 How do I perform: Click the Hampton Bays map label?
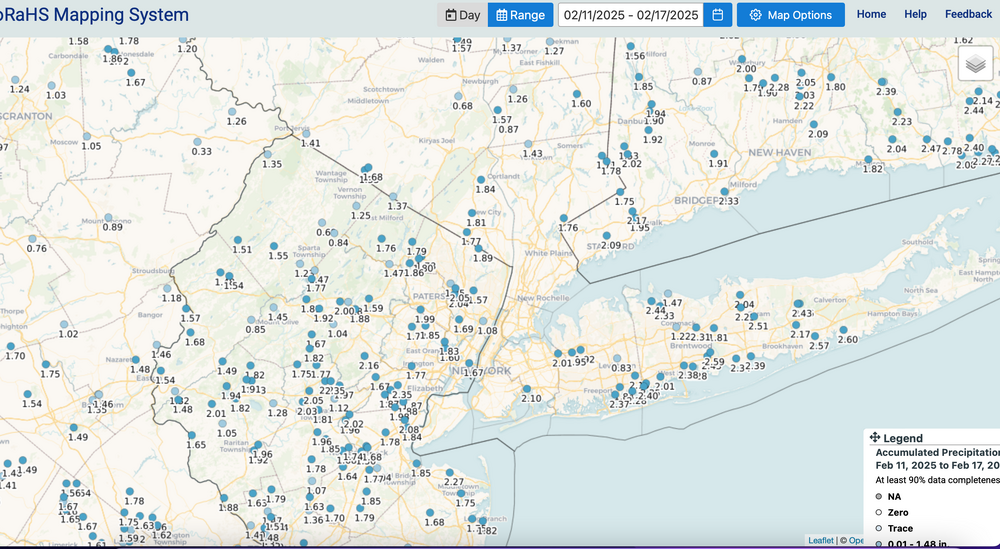(892, 314)
